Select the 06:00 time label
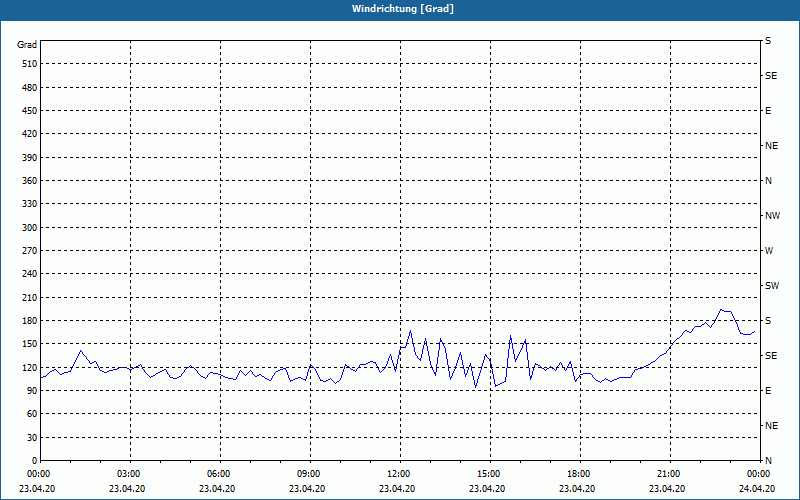The height and width of the screenshot is (500, 800). point(220,474)
